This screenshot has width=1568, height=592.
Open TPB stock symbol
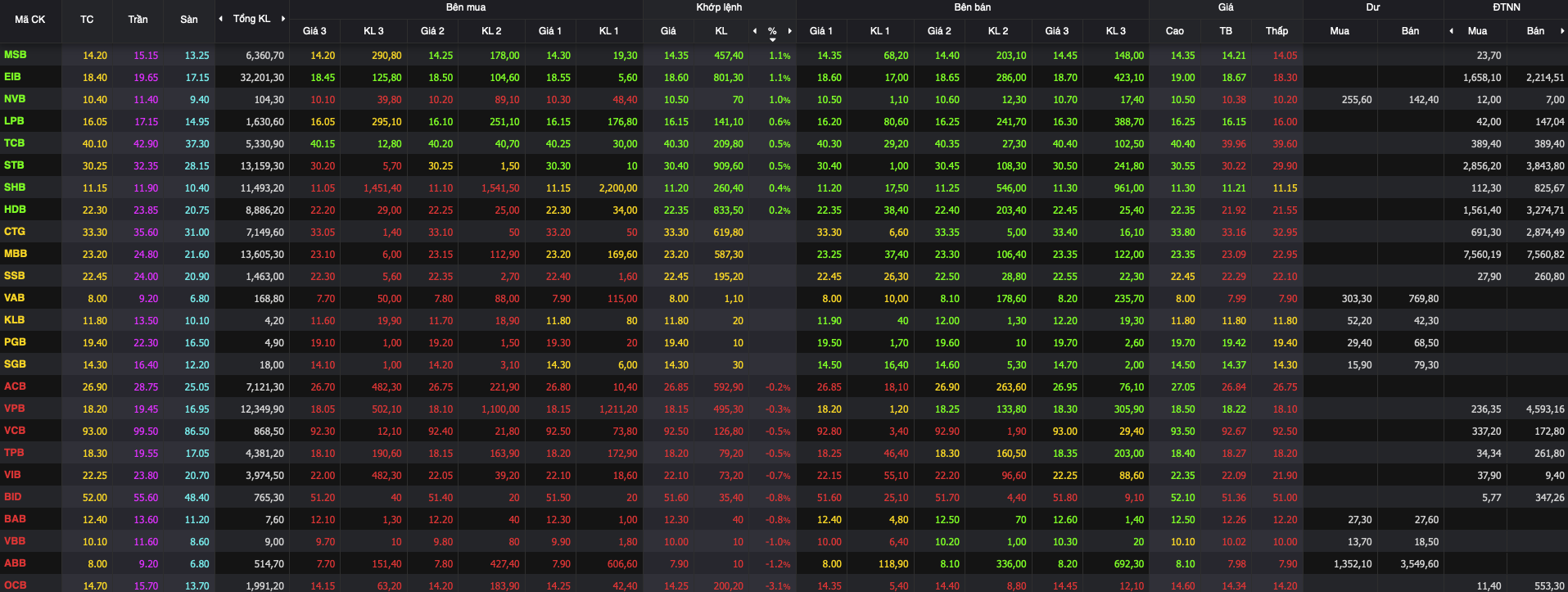[x=14, y=453]
